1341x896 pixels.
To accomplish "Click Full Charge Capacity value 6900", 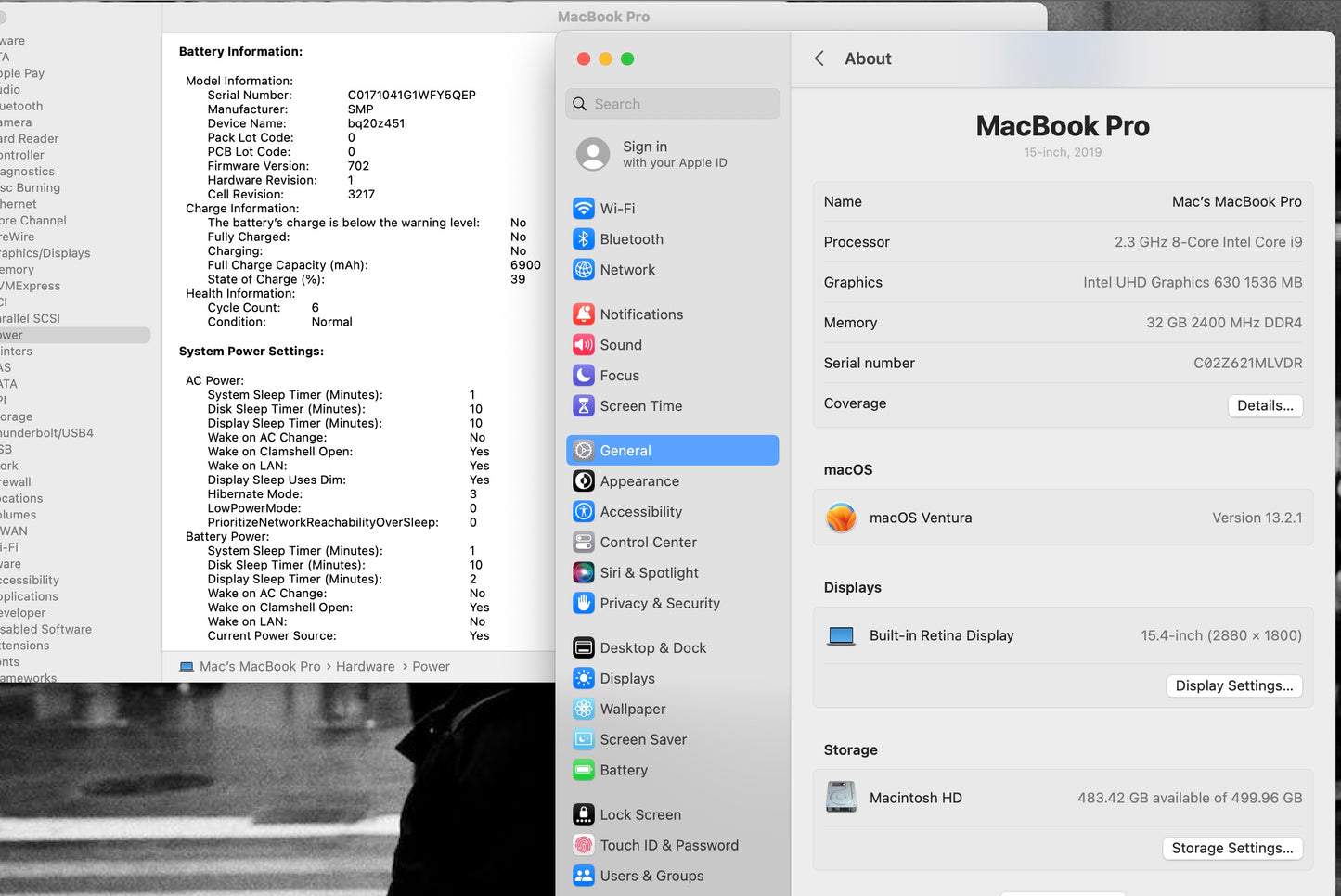I will point(525,265).
